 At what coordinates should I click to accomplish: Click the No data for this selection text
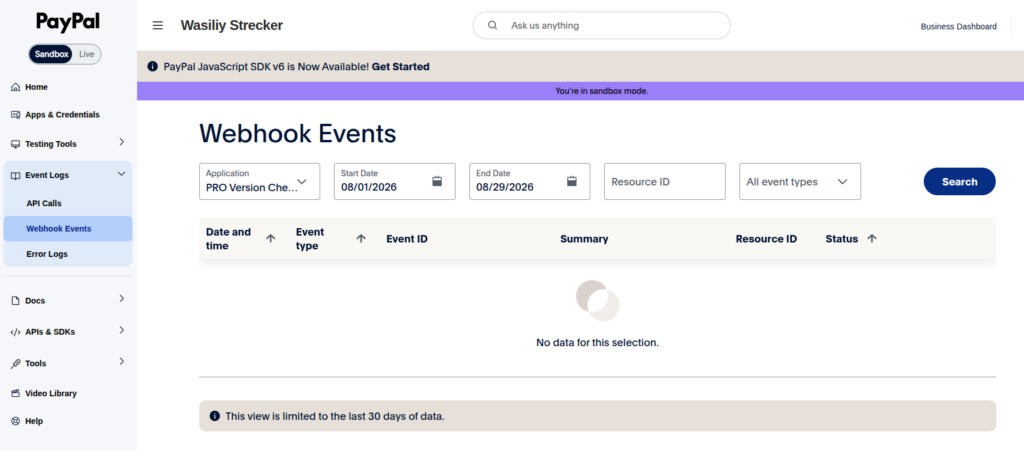coord(598,343)
